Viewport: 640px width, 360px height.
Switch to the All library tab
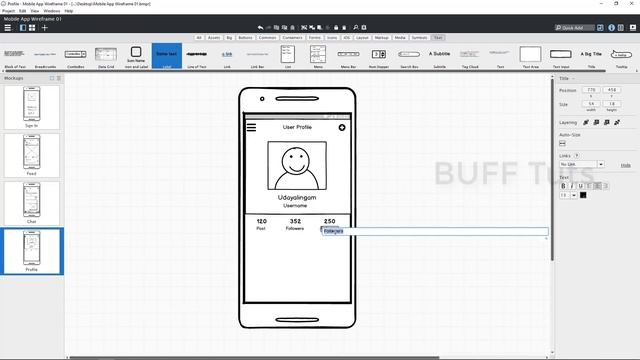[199, 38]
